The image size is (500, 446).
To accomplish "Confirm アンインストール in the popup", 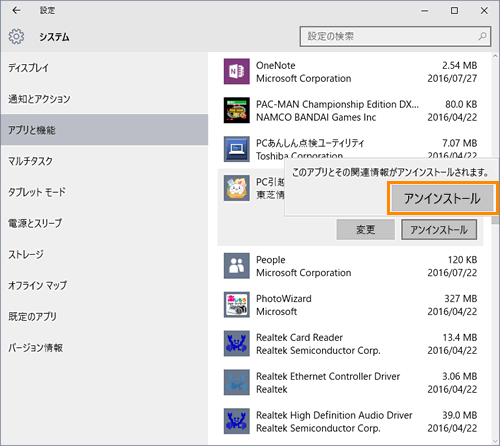I will click(x=442, y=198).
